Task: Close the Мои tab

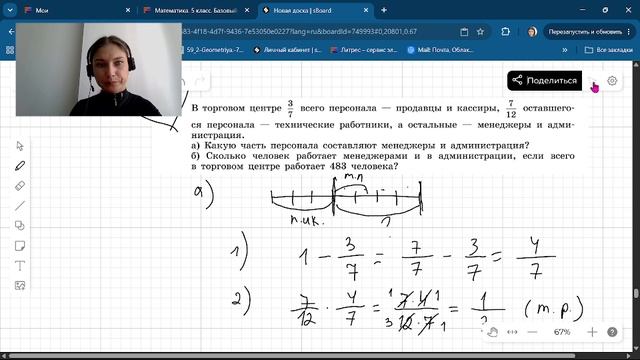Action: tap(128, 10)
